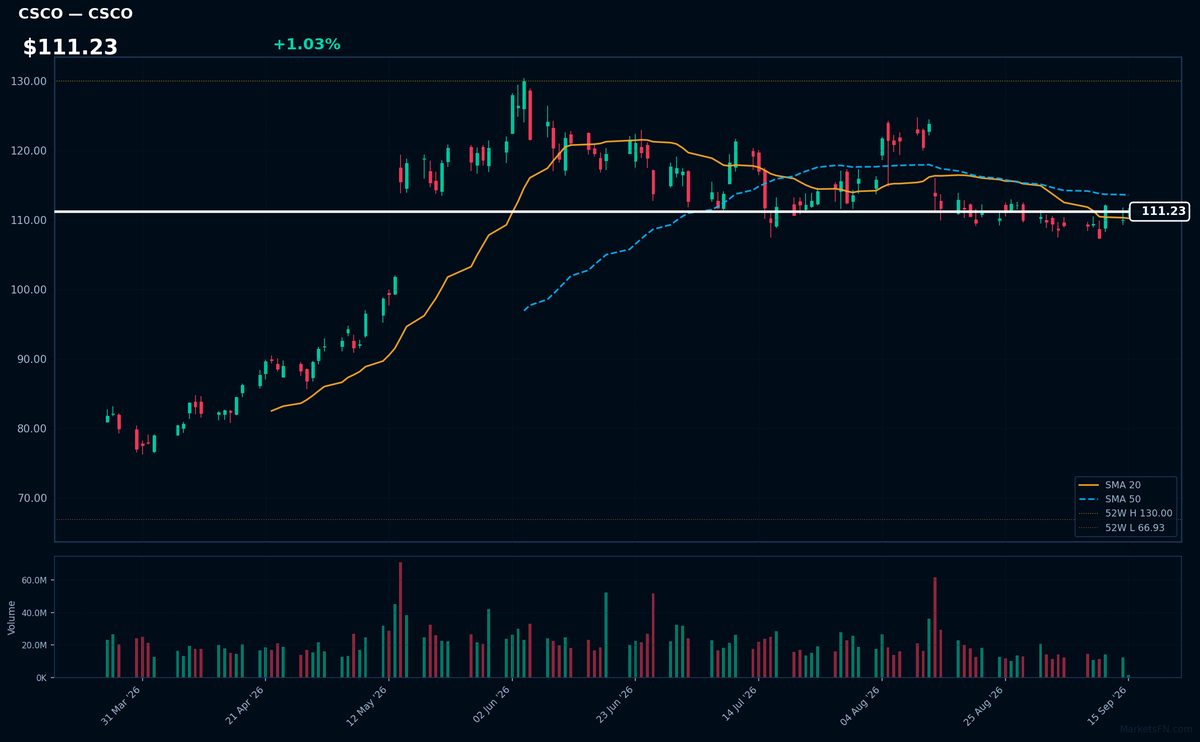Click the 12 May '26 date label

[x=368, y=704]
